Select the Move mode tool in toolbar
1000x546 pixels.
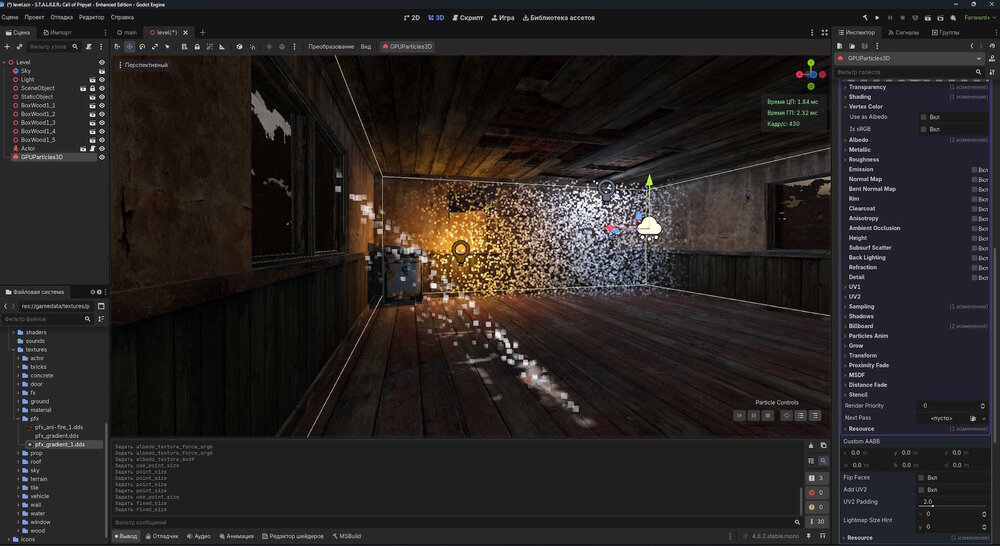coord(129,47)
